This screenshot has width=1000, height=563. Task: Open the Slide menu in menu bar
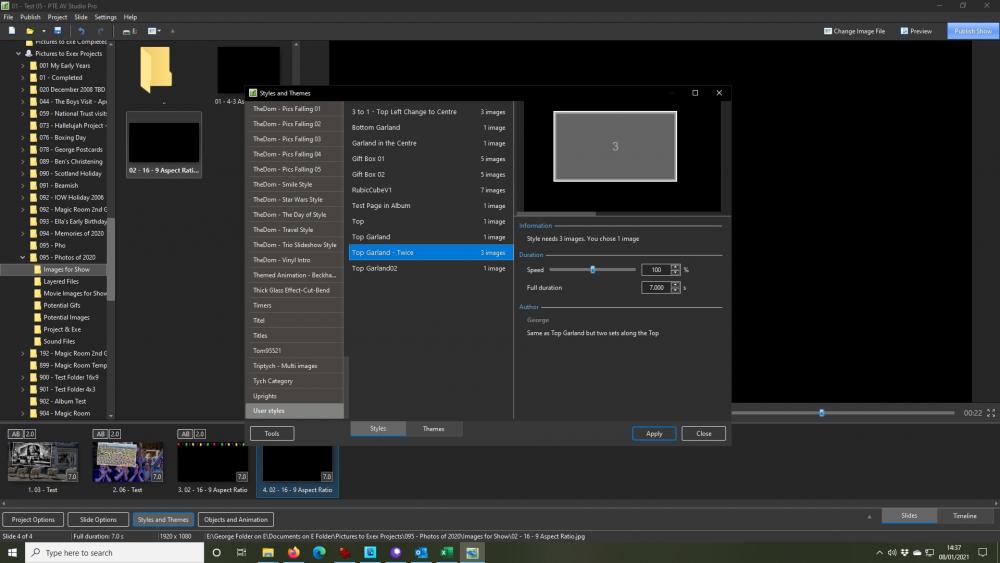81,17
